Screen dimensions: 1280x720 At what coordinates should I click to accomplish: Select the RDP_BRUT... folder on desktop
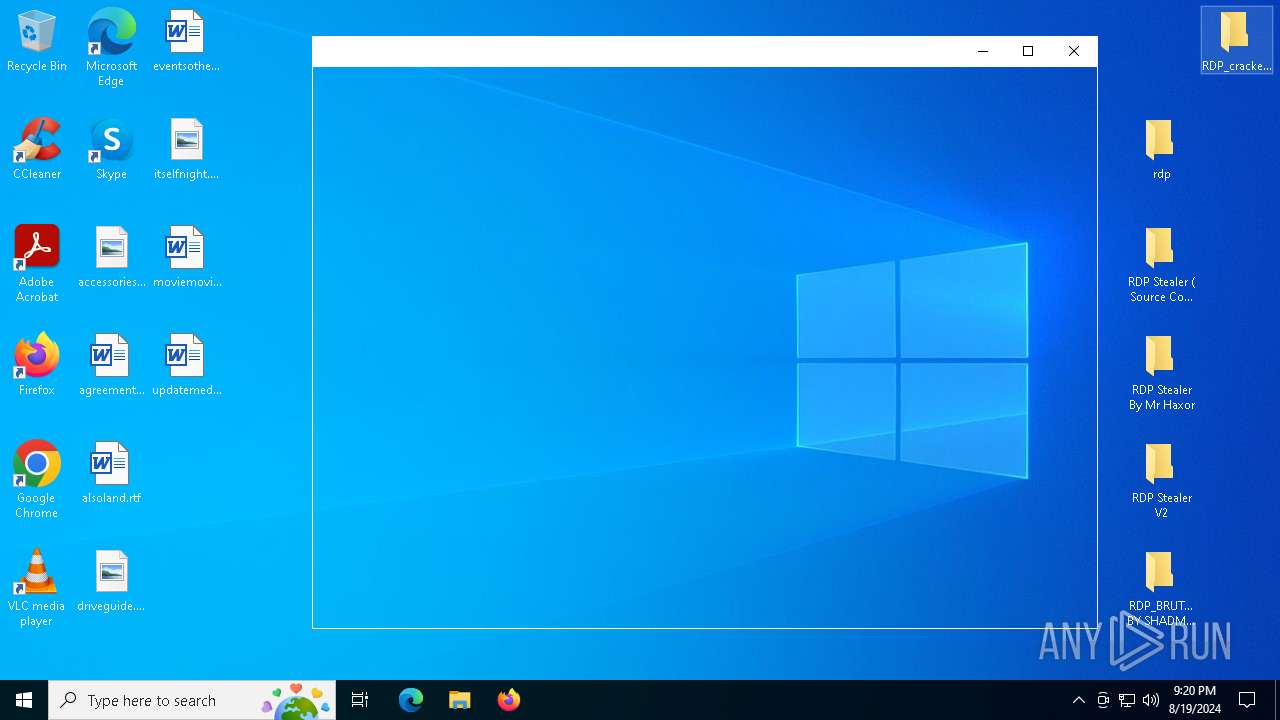point(1161,587)
